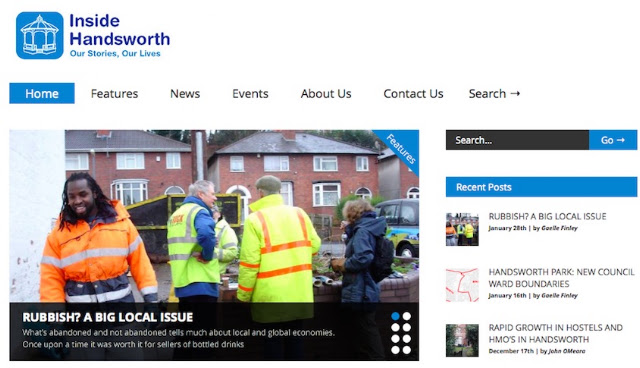Click the Search arrow menu item
Image resolution: width=640 pixels, height=368 pixels.
pyautogui.click(x=494, y=93)
